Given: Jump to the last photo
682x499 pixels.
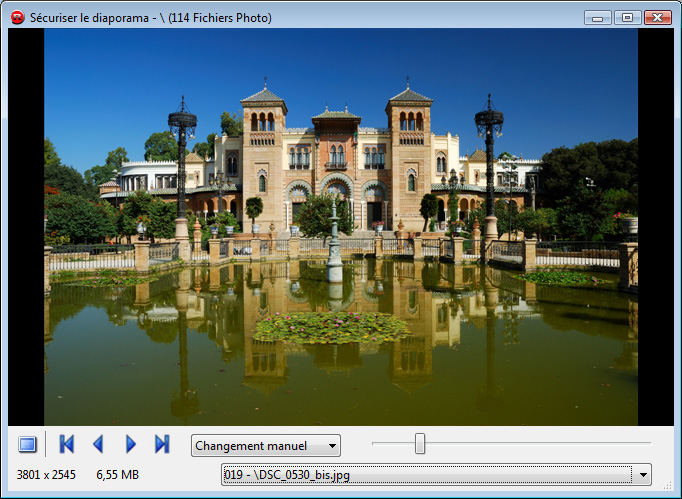Looking at the screenshot, I should [162, 444].
